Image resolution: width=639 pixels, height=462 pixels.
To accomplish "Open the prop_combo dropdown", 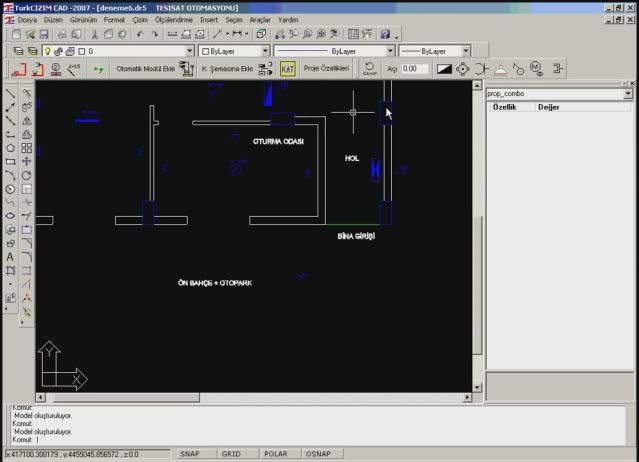I will coord(628,94).
